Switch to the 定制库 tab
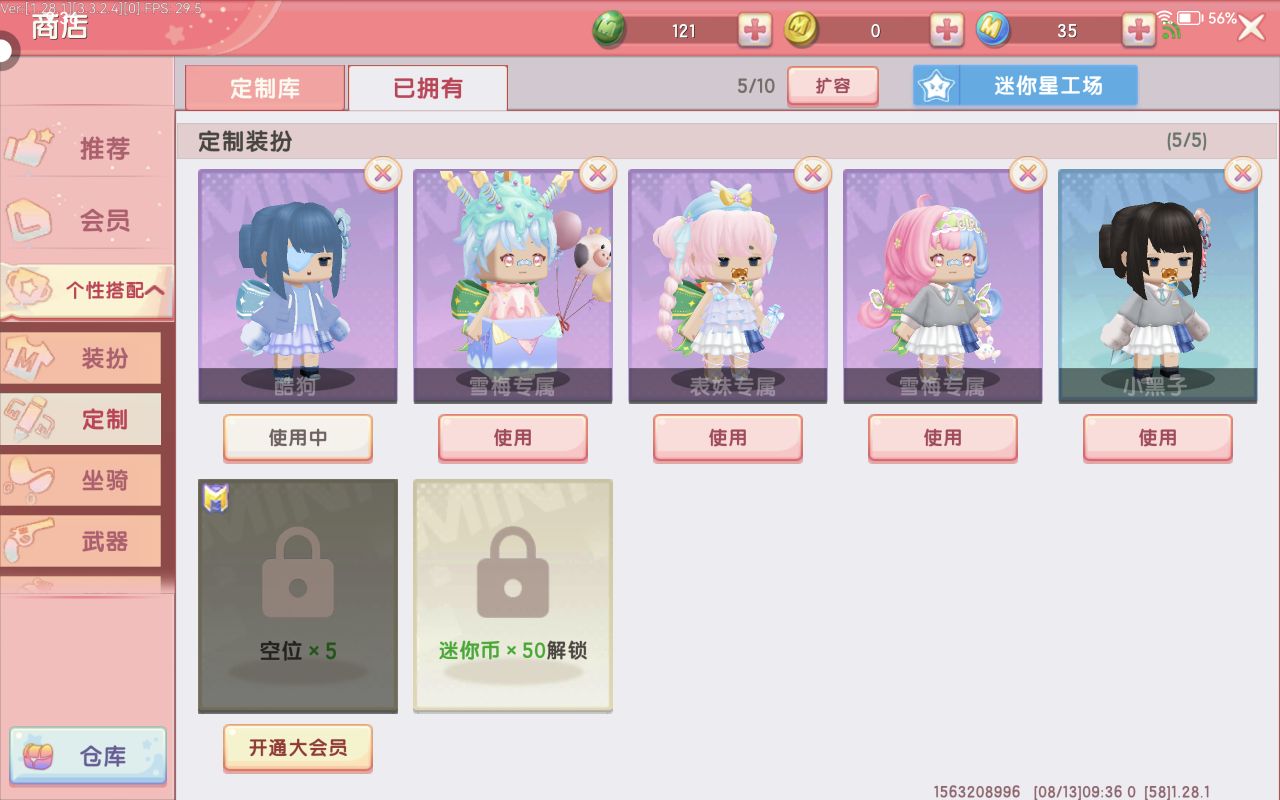The height and width of the screenshot is (800, 1280). point(265,88)
